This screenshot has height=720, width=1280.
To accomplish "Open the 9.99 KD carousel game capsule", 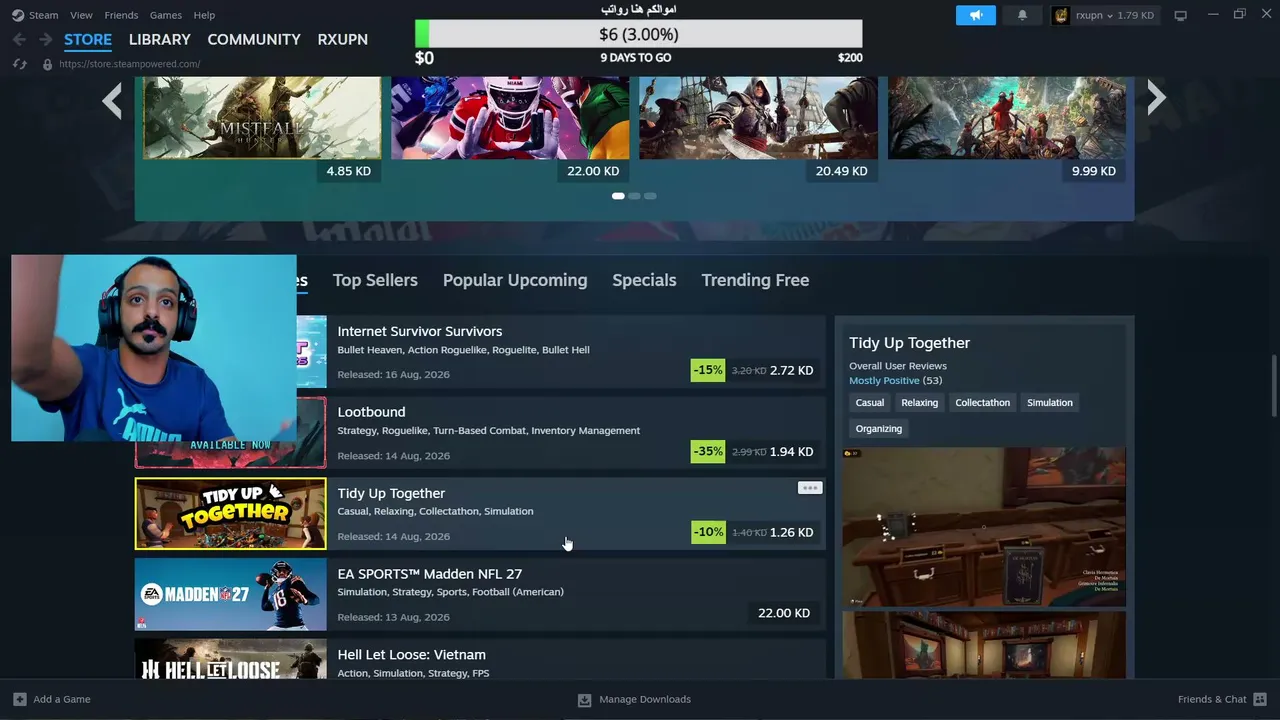I will [x=1007, y=118].
